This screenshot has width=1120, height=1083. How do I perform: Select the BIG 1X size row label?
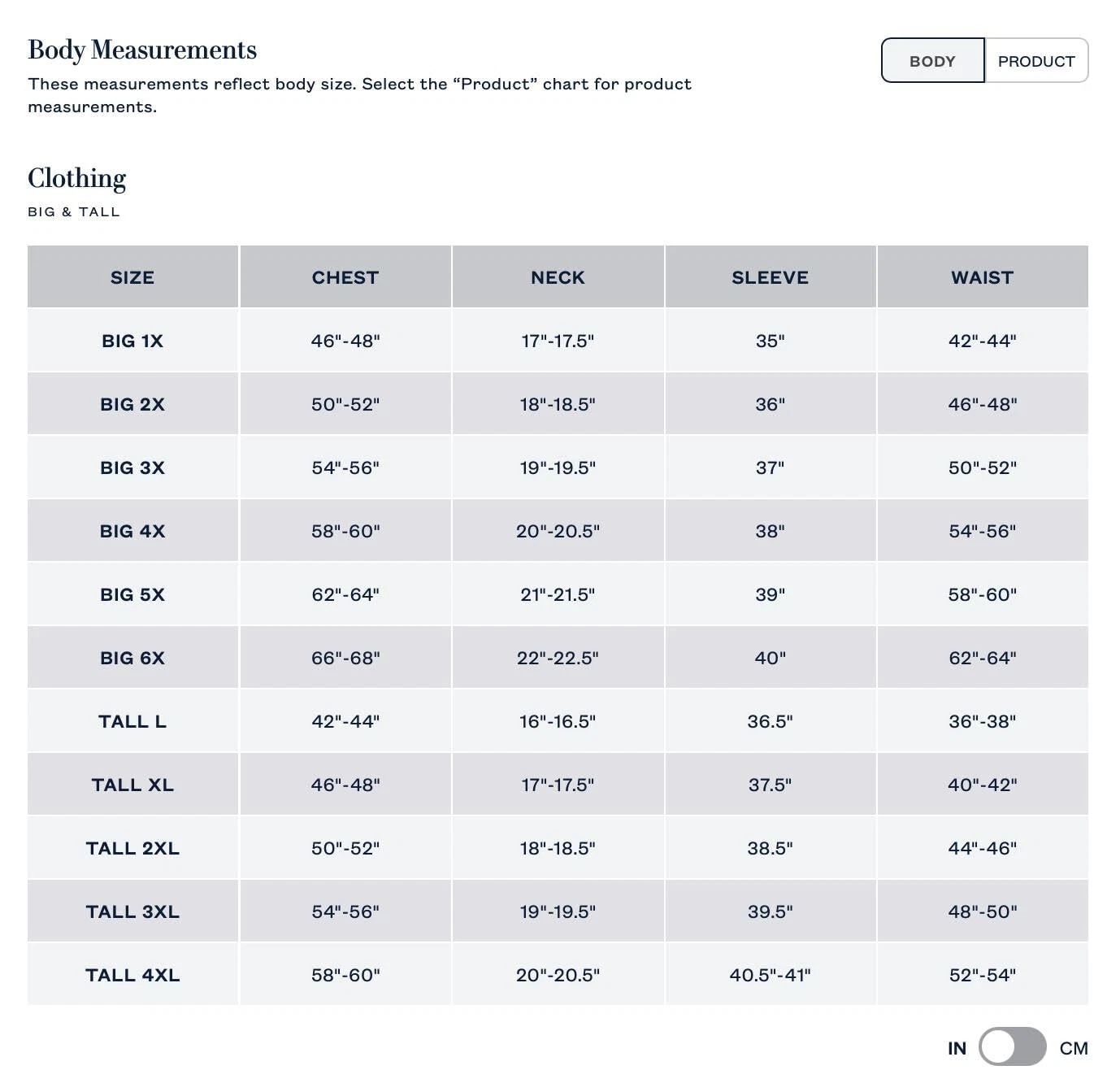(x=132, y=341)
